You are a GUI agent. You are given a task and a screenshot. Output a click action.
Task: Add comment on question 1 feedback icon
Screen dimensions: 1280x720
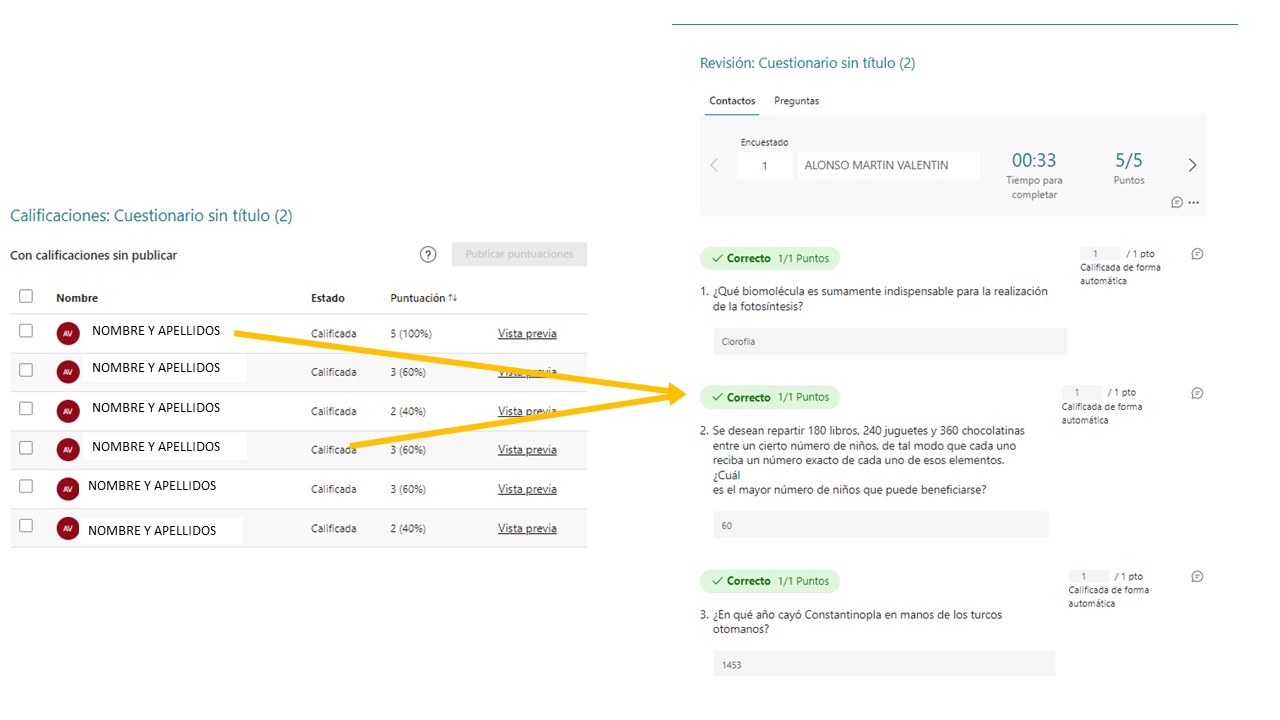1197,254
